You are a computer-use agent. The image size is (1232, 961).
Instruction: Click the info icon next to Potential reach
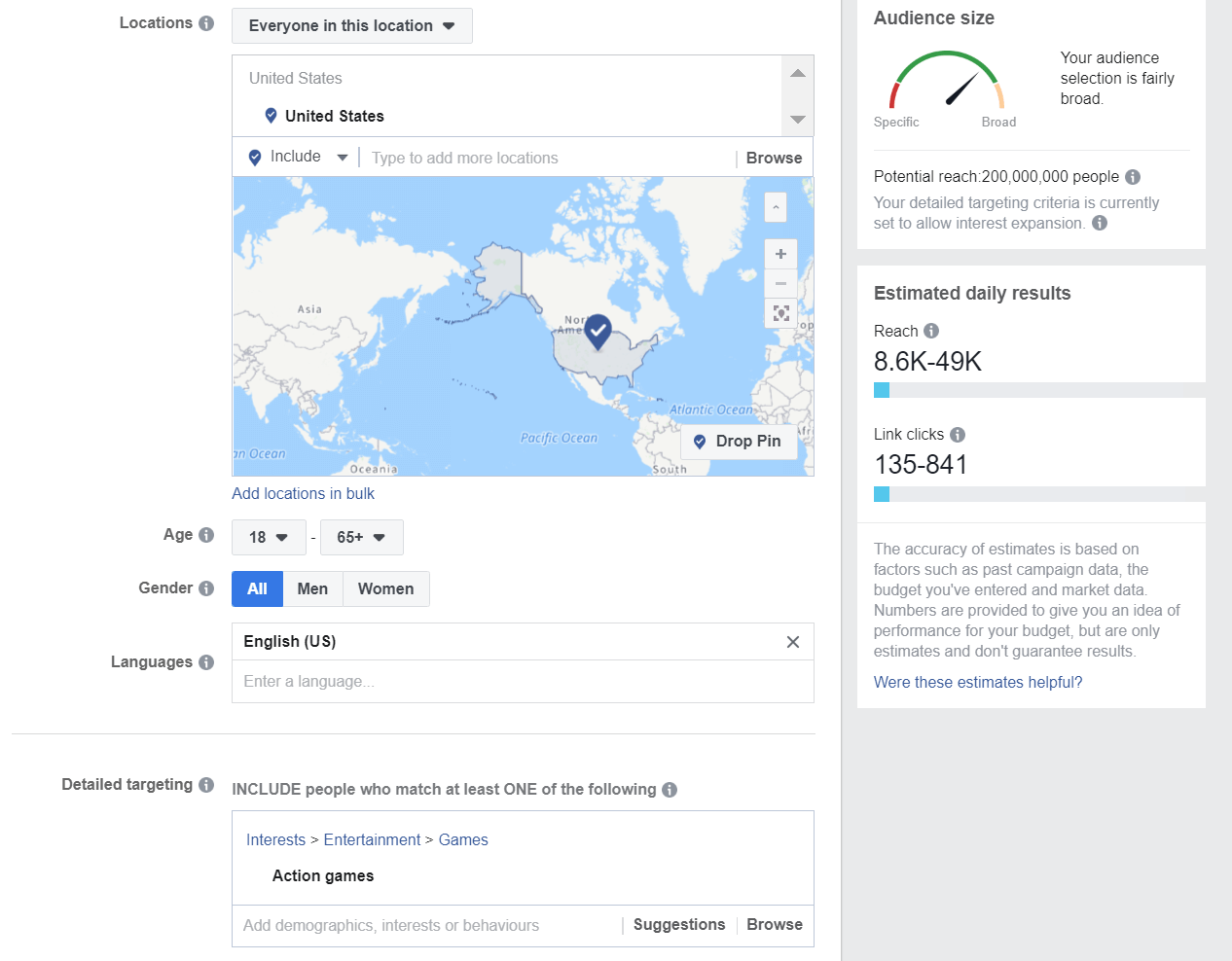(x=1133, y=177)
